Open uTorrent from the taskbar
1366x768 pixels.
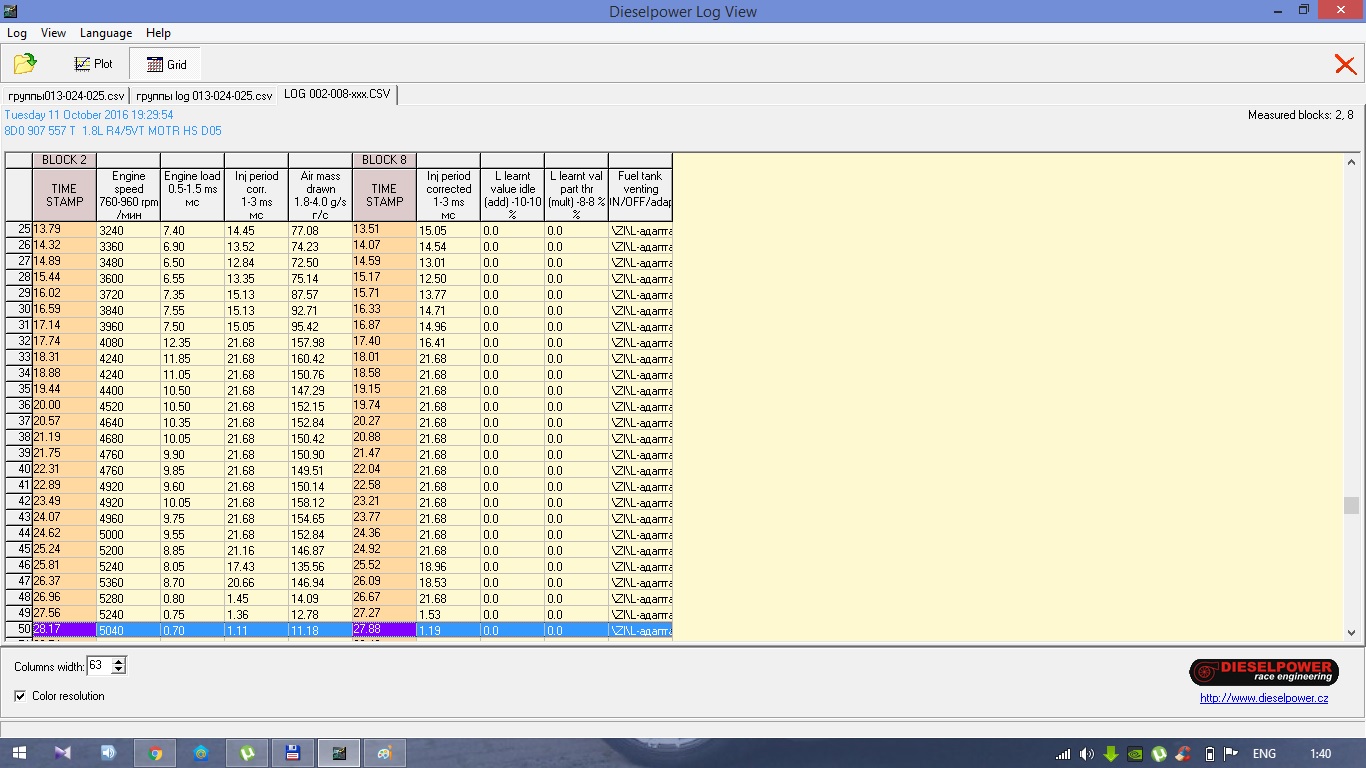tap(247, 753)
